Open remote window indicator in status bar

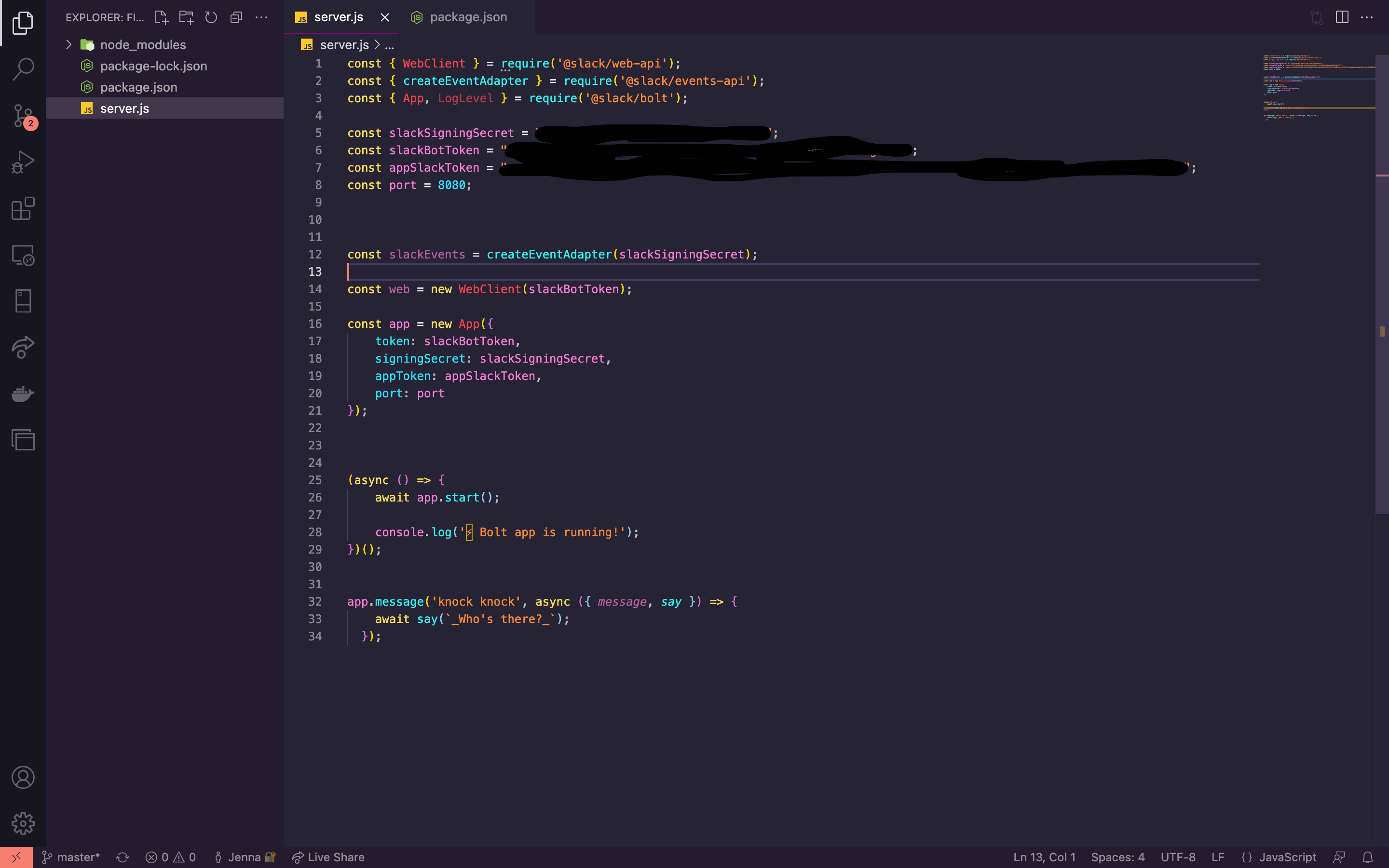click(16, 857)
